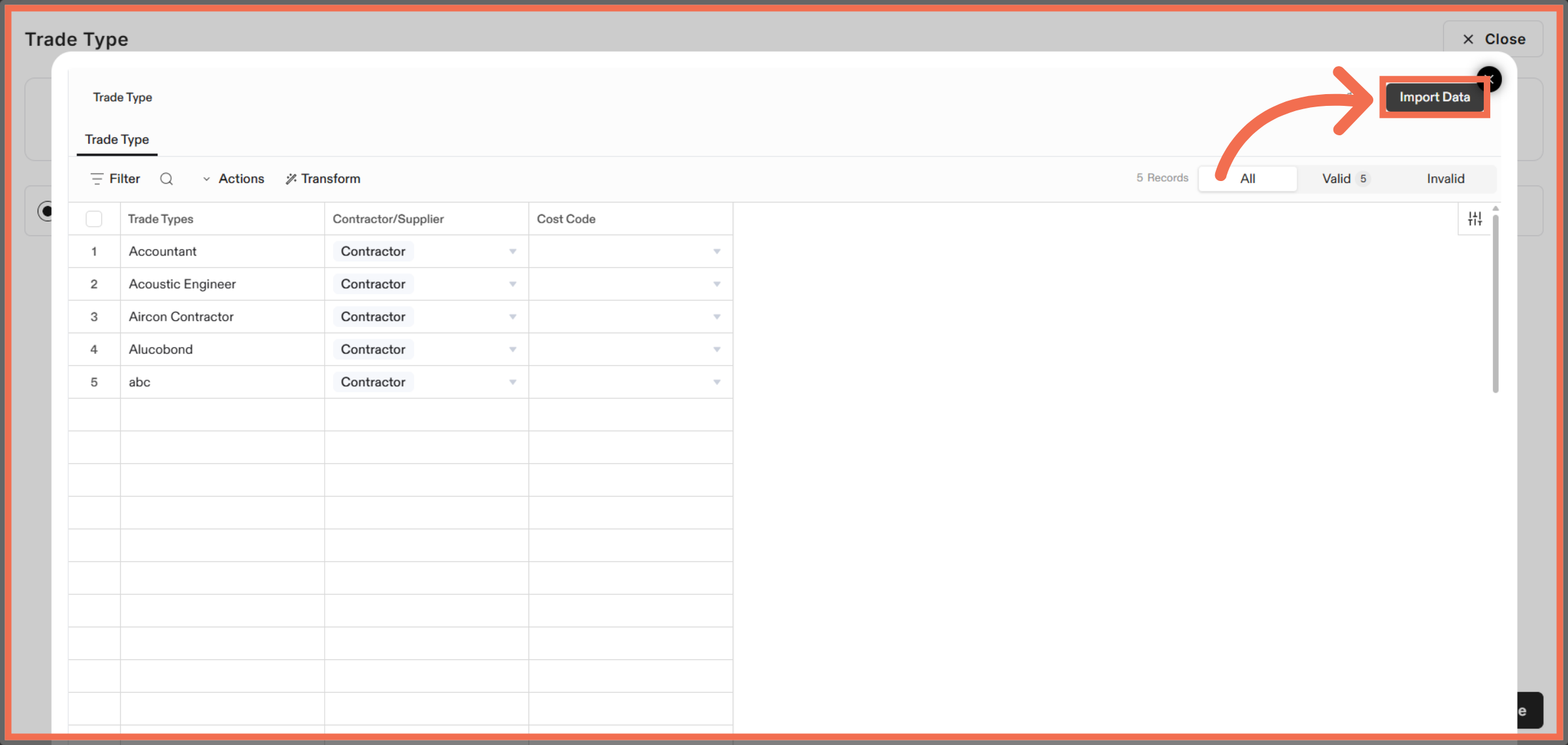The width and height of the screenshot is (1568, 745).
Task: Click the Filter icon in the toolbar
Action: point(96,178)
